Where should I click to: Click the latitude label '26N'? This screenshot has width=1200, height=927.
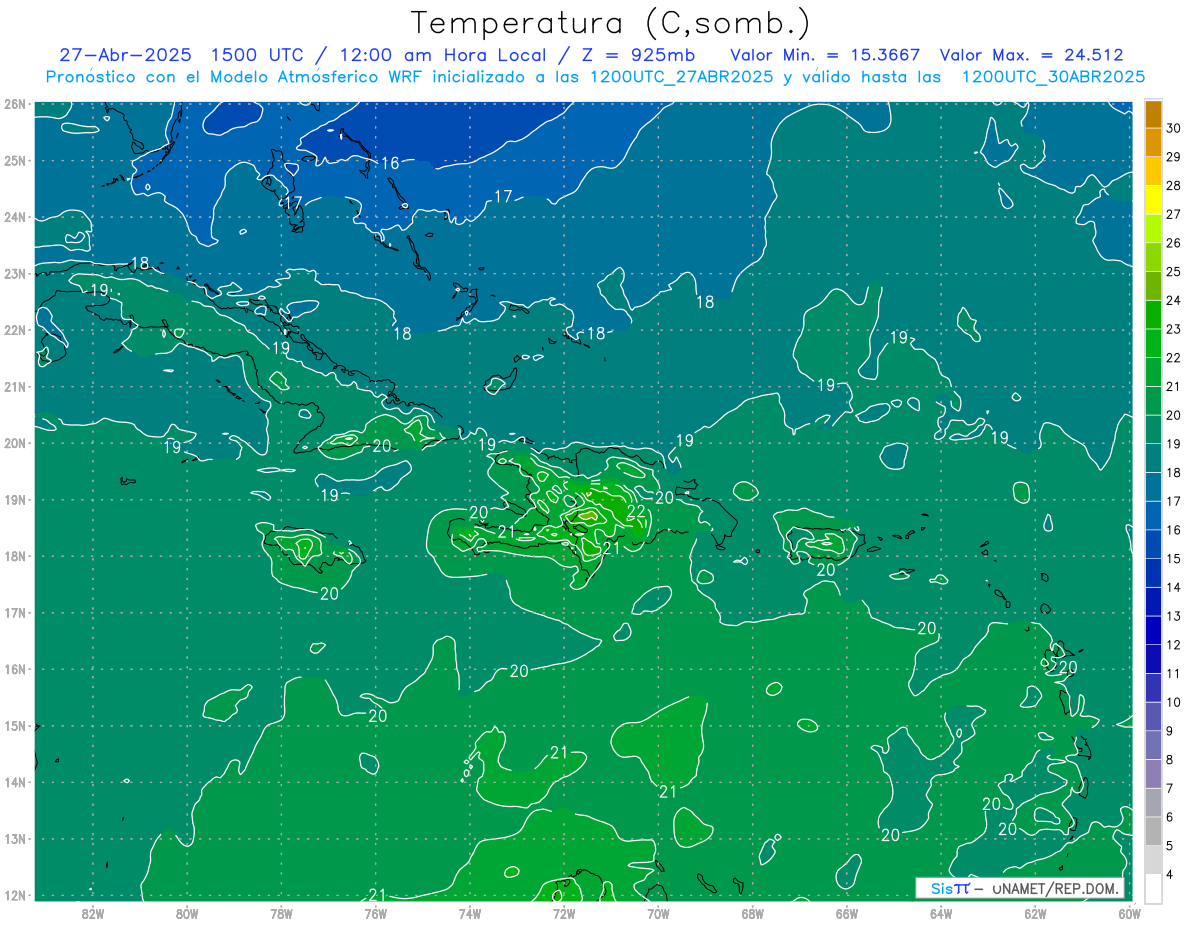14,104
